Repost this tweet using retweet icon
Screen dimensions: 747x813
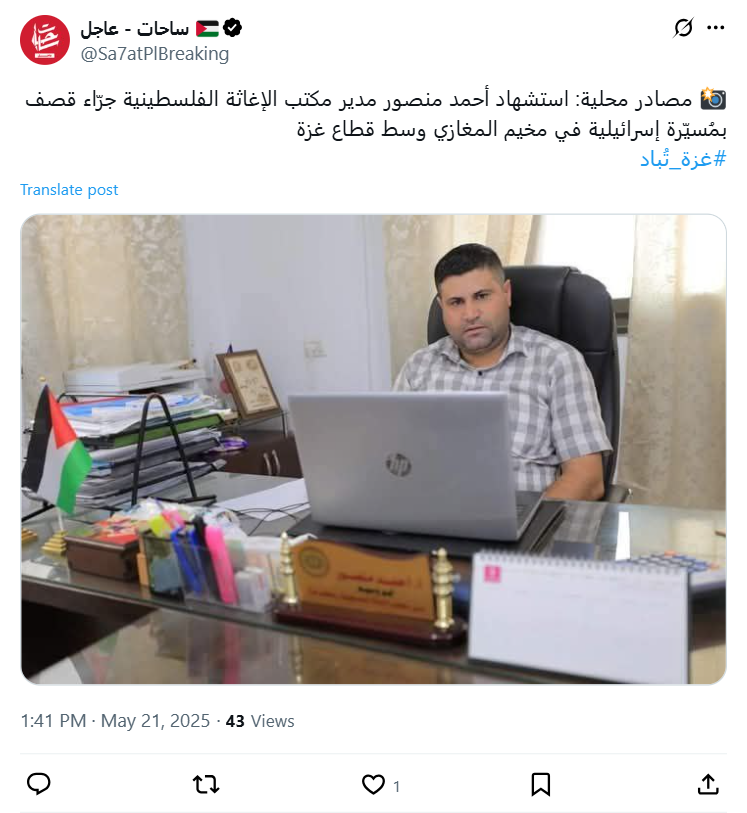(x=206, y=784)
